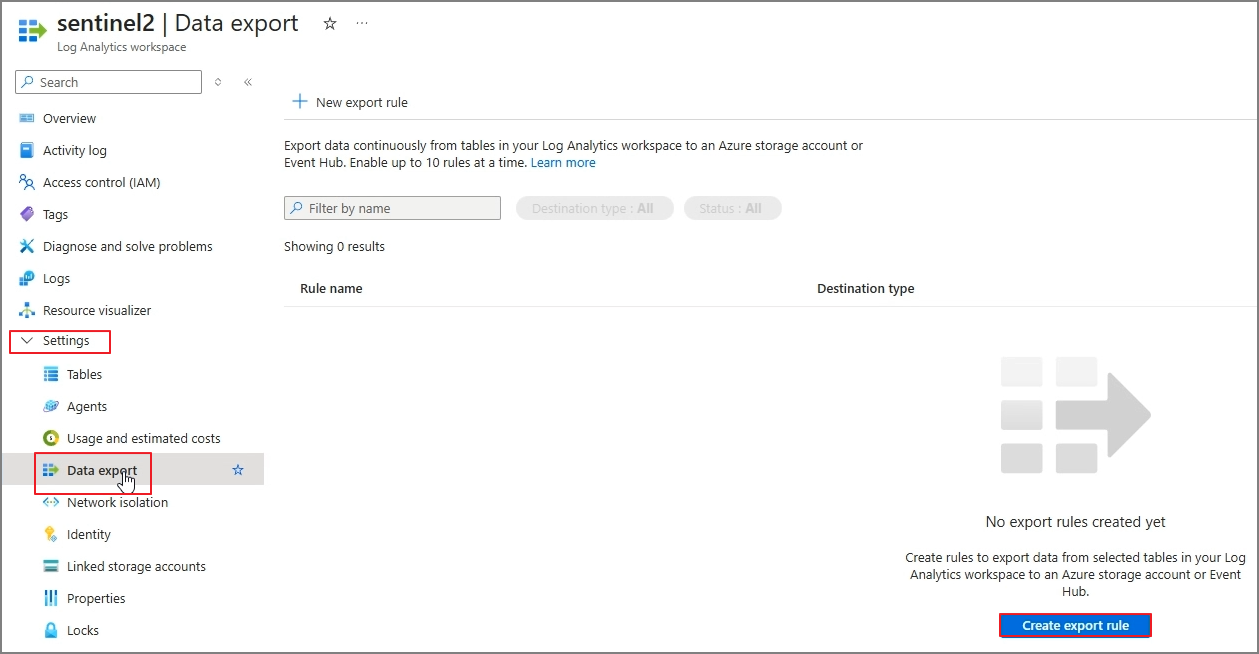The width and height of the screenshot is (1259, 654).
Task: Click the Locks padlock icon
Action: click(51, 630)
